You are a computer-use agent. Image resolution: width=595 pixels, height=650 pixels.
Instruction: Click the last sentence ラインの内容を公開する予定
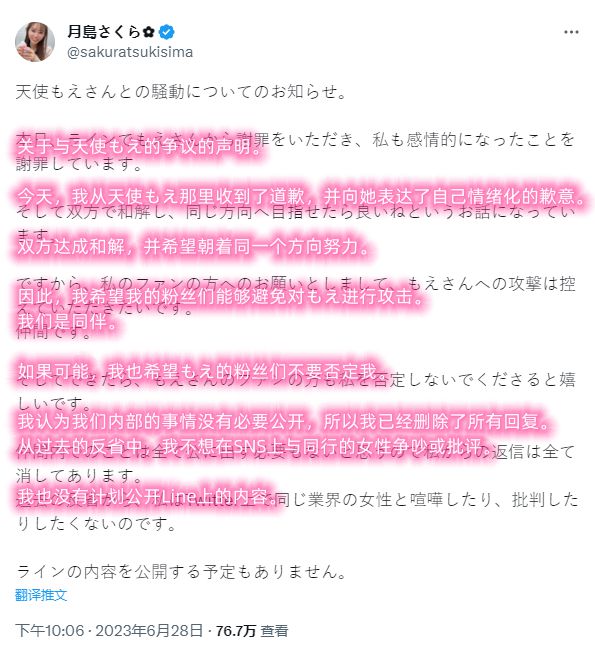tap(181, 572)
